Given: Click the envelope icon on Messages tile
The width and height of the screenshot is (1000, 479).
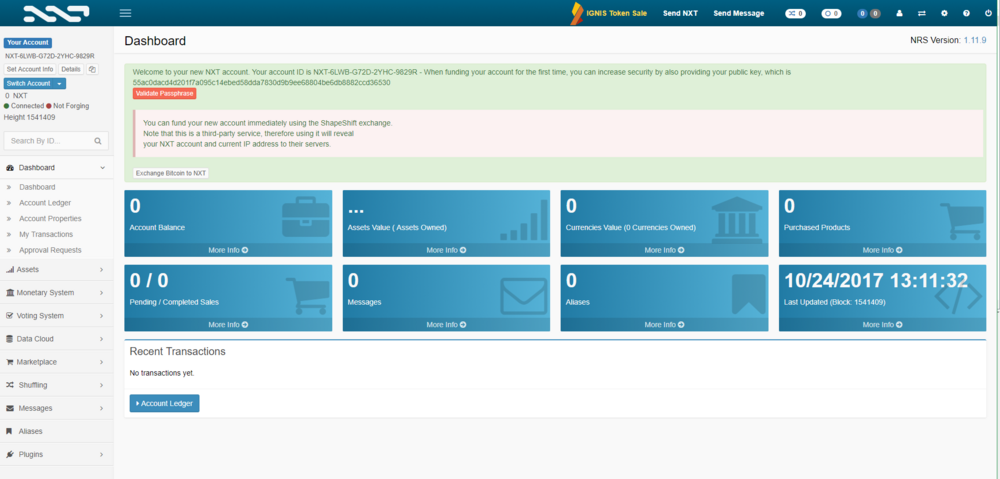Looking at the screenshot, I should click(524, 296).
